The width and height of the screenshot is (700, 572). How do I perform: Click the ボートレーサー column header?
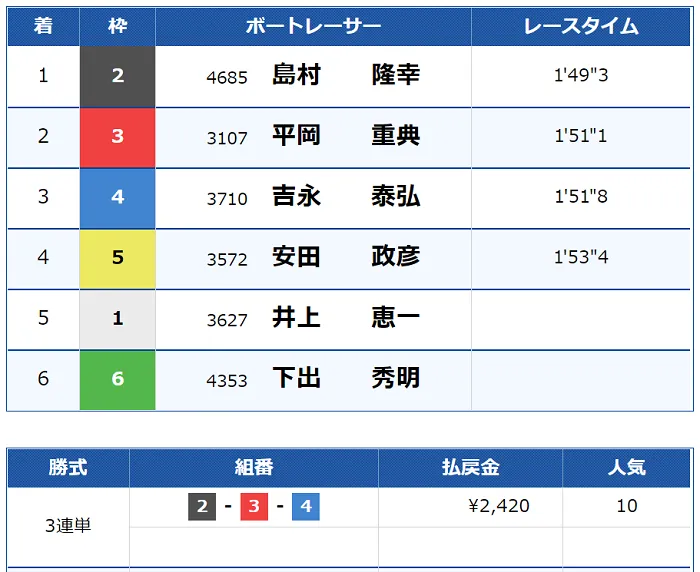(x=313, y=27)
